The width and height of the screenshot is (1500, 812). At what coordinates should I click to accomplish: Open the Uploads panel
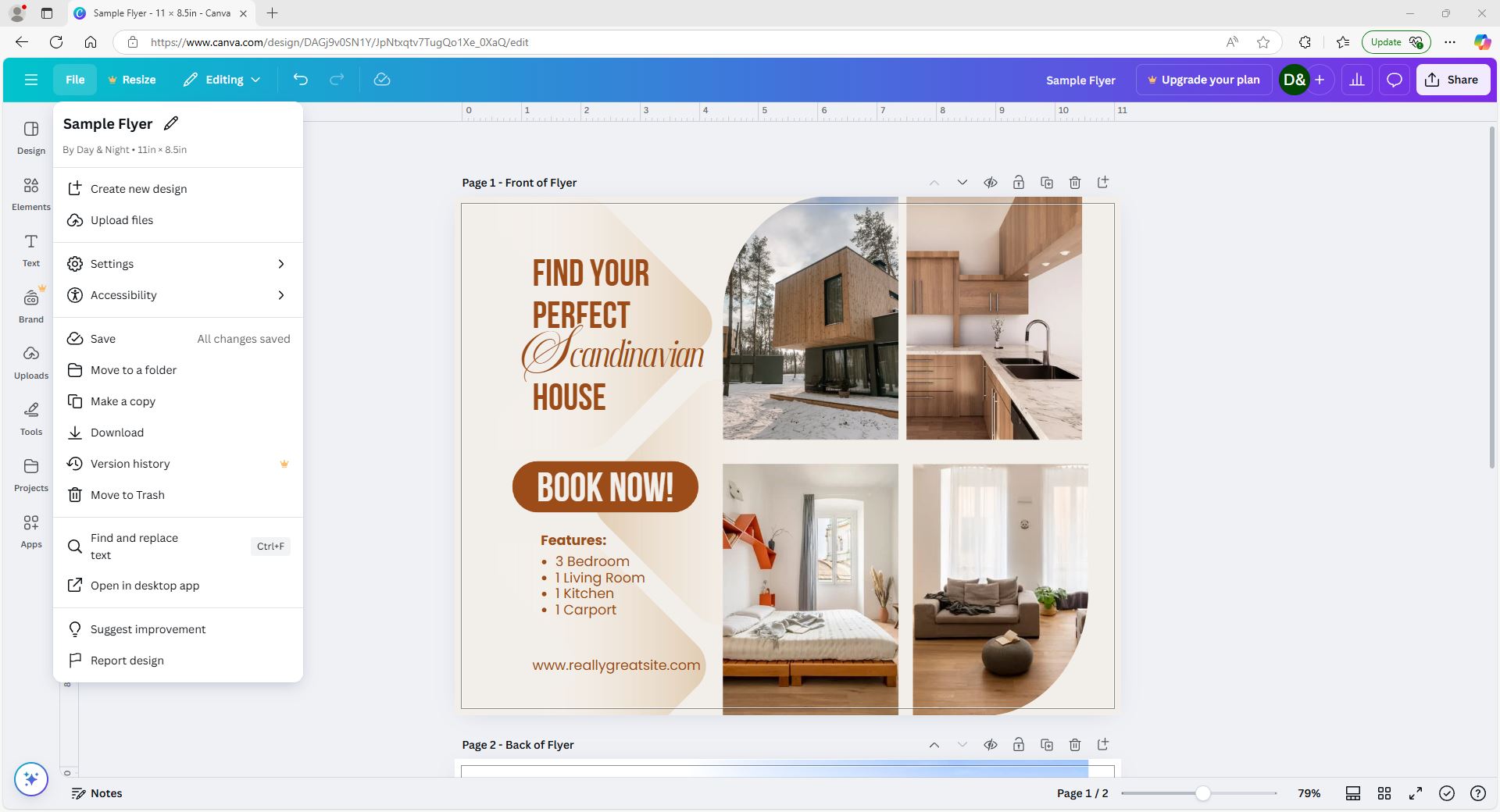(x=30, y=361)
